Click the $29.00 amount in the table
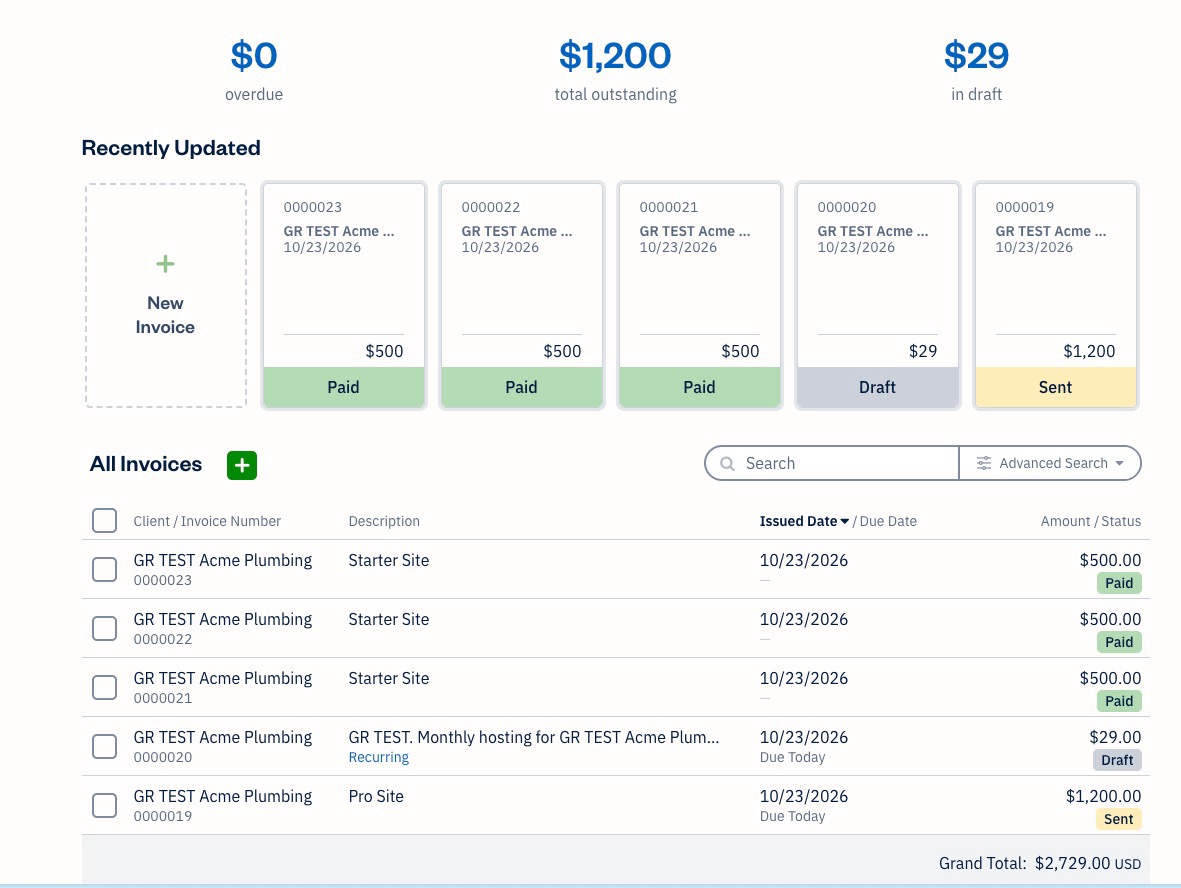Viewport: 1181px width, 888px height. 1115,737
